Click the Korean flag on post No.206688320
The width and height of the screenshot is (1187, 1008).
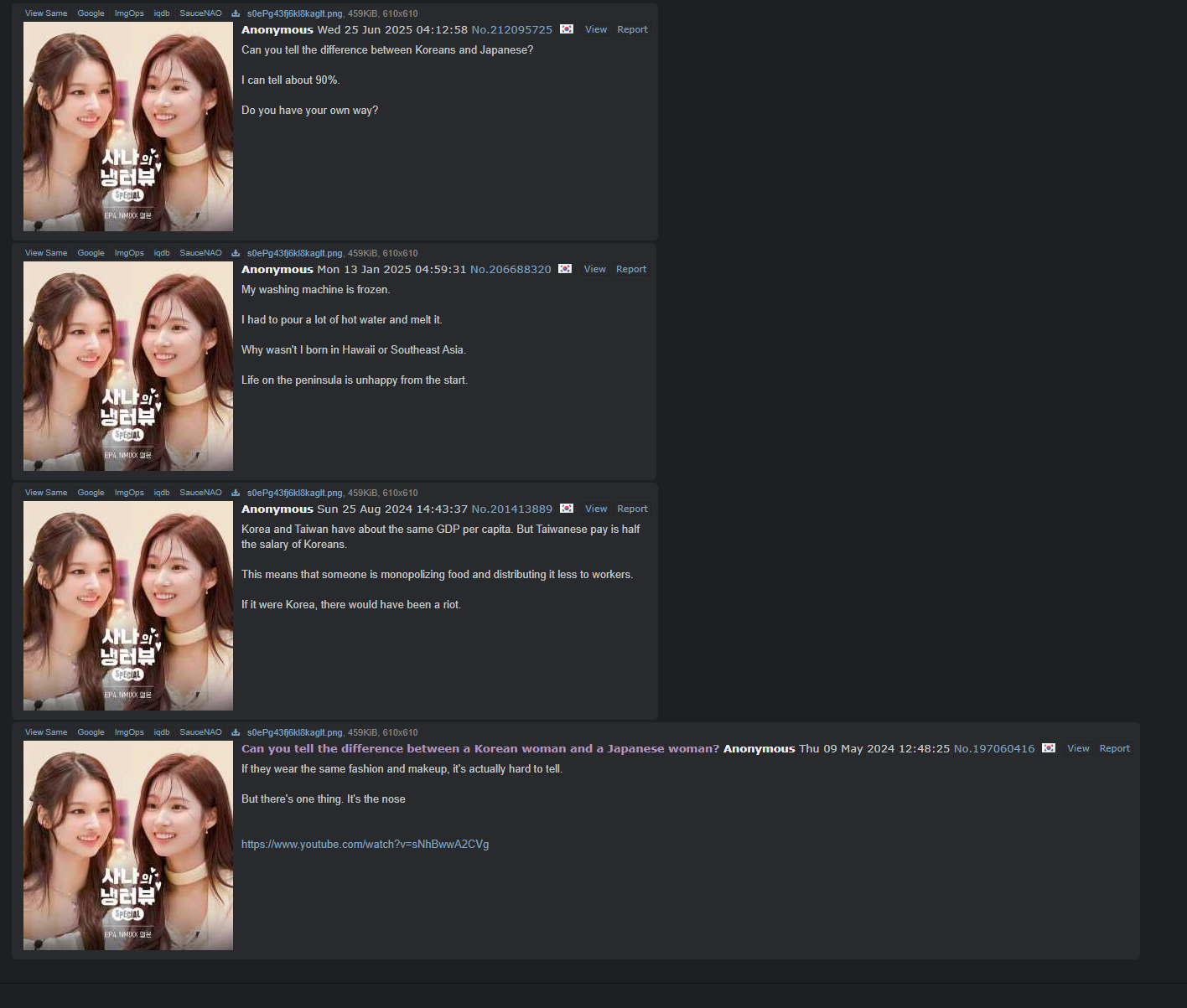[x=565, y=269]
